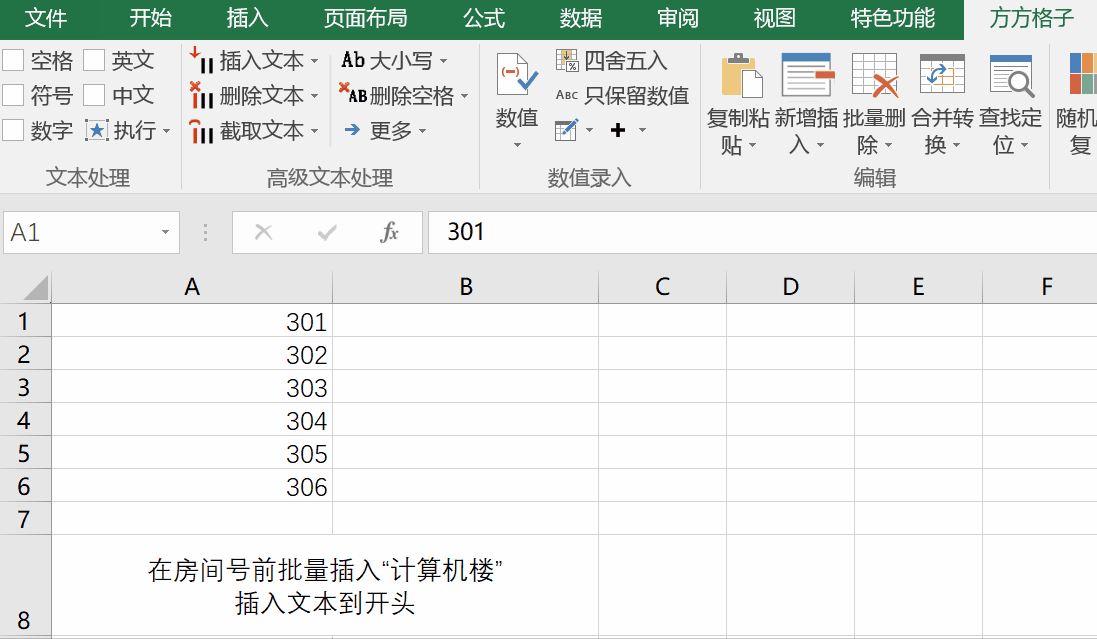Click the Round (四舍五入) icon
Viewport: 1097px width, 639px height.
[x=567, y=60]
